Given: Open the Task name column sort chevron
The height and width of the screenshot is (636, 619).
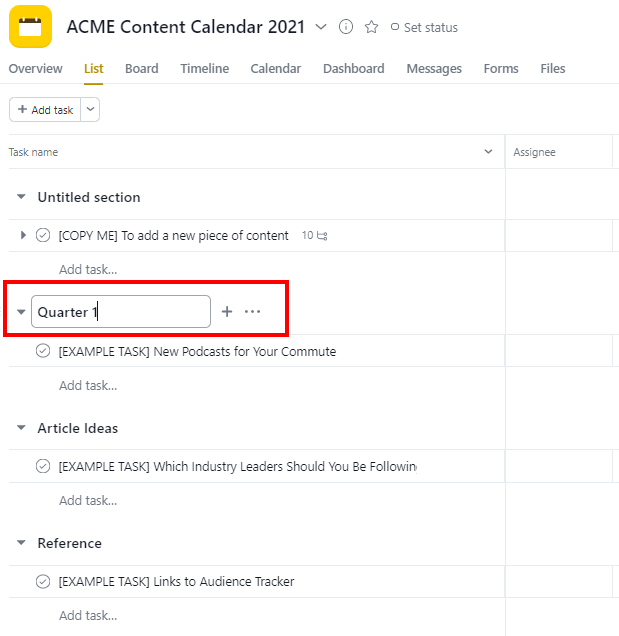Looking at the screenshot, I should [488, 152].
